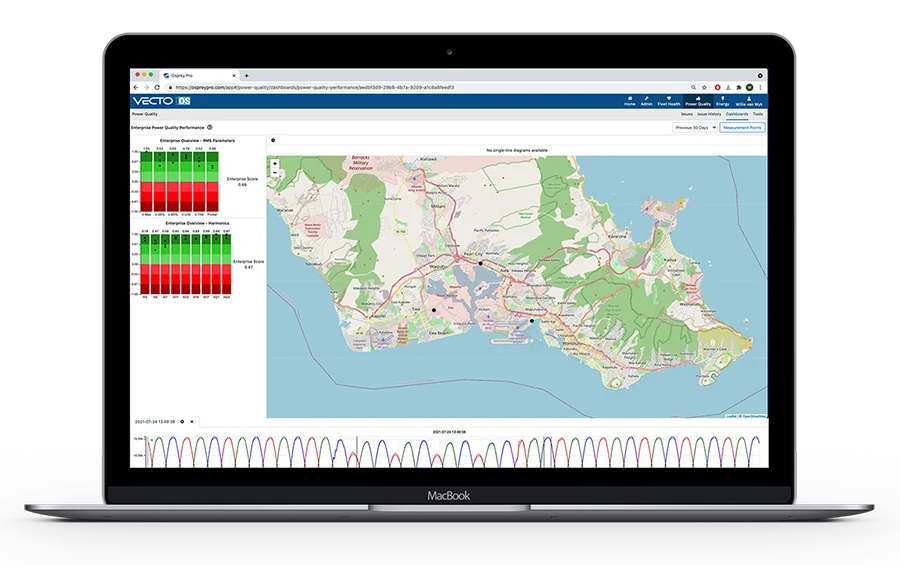This screenshot has height=565, width=900.
Task: Click the browser zoom magnifier icon
Action: click(693, 87)
